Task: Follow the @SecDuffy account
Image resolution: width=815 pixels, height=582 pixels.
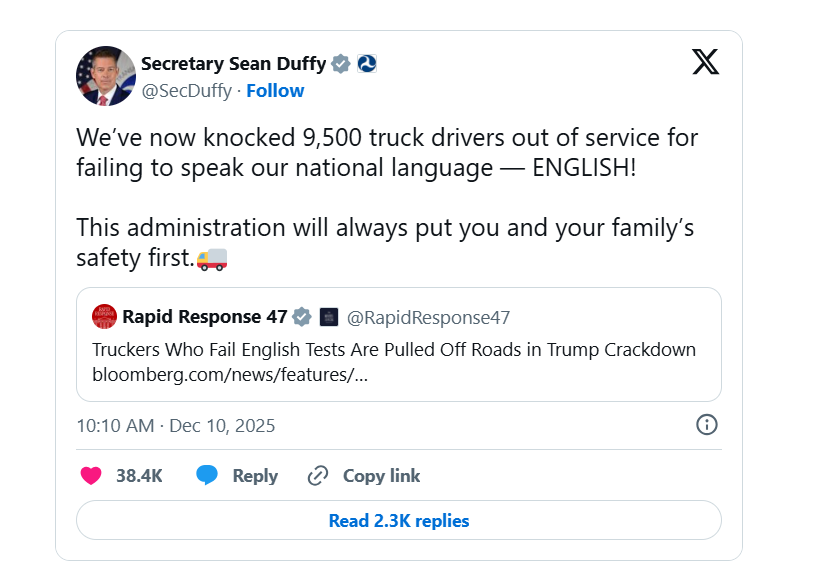Action: pyautogui.click(x=275, y=91)
